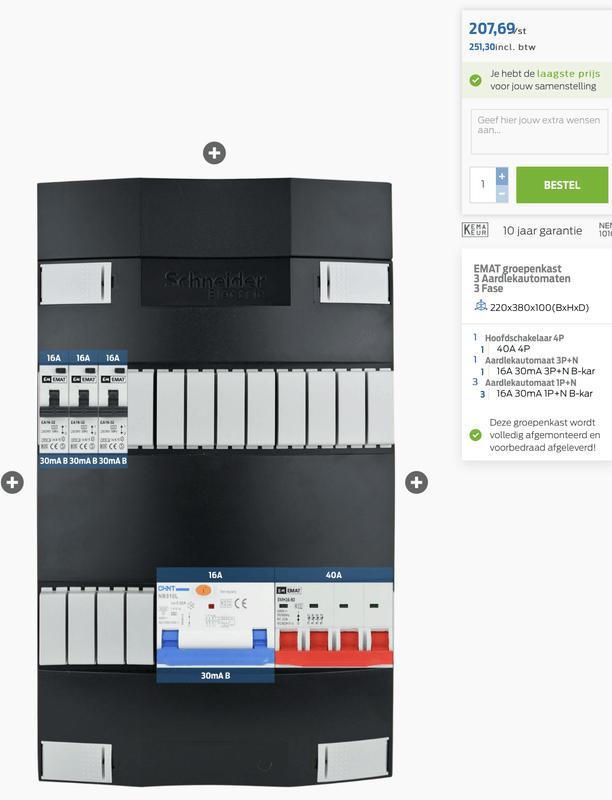Click the 207,69 price

click(x=492, y=29)
